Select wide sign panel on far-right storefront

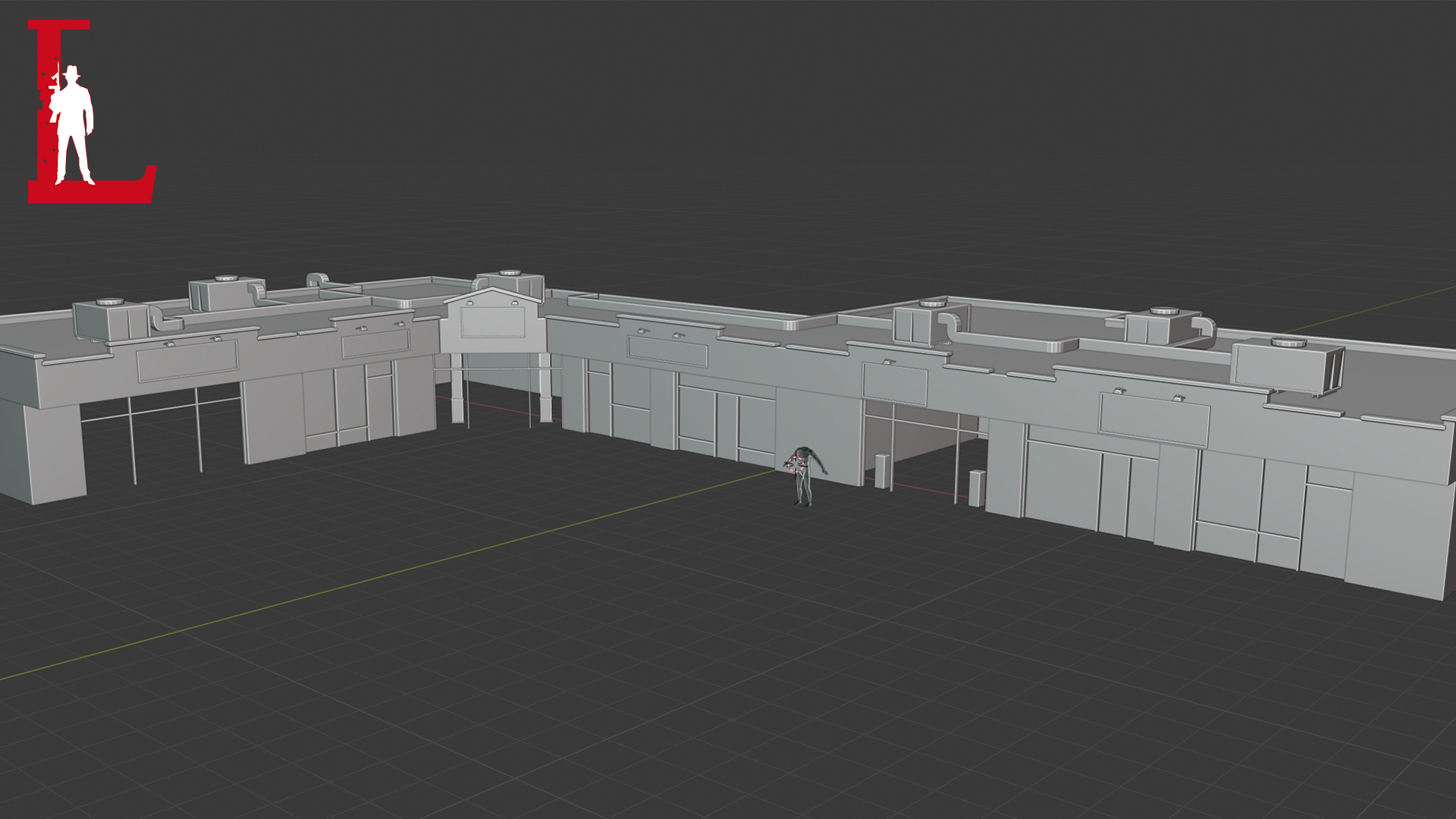(1153, 420)
